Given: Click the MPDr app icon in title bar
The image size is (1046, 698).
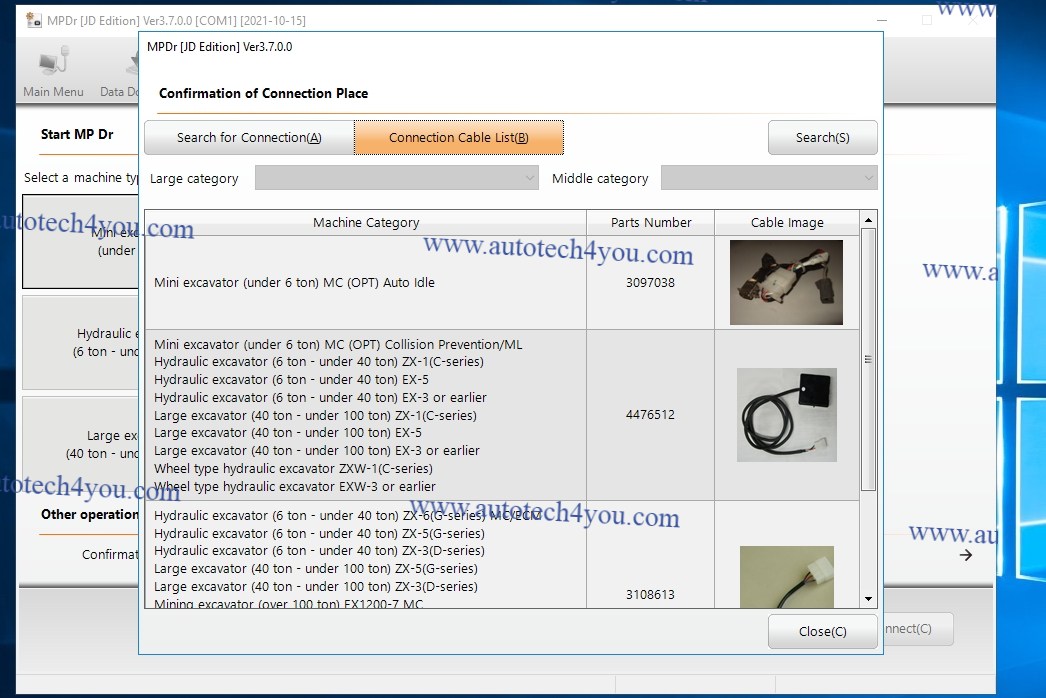Looking at the screenshot, I should (x=33, y=20).
